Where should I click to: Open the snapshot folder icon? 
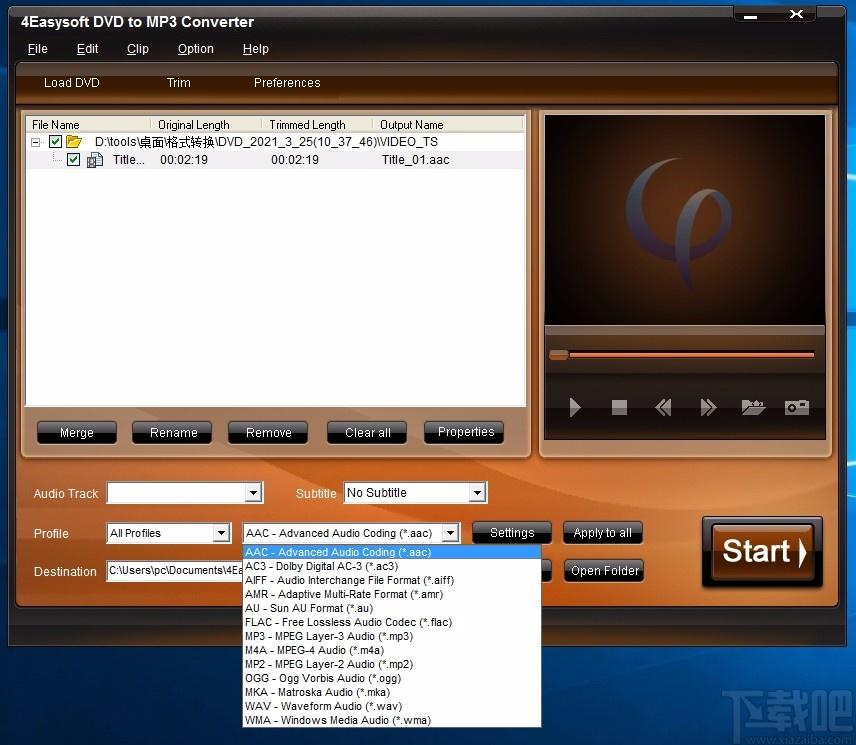click(x=753, y=407)
